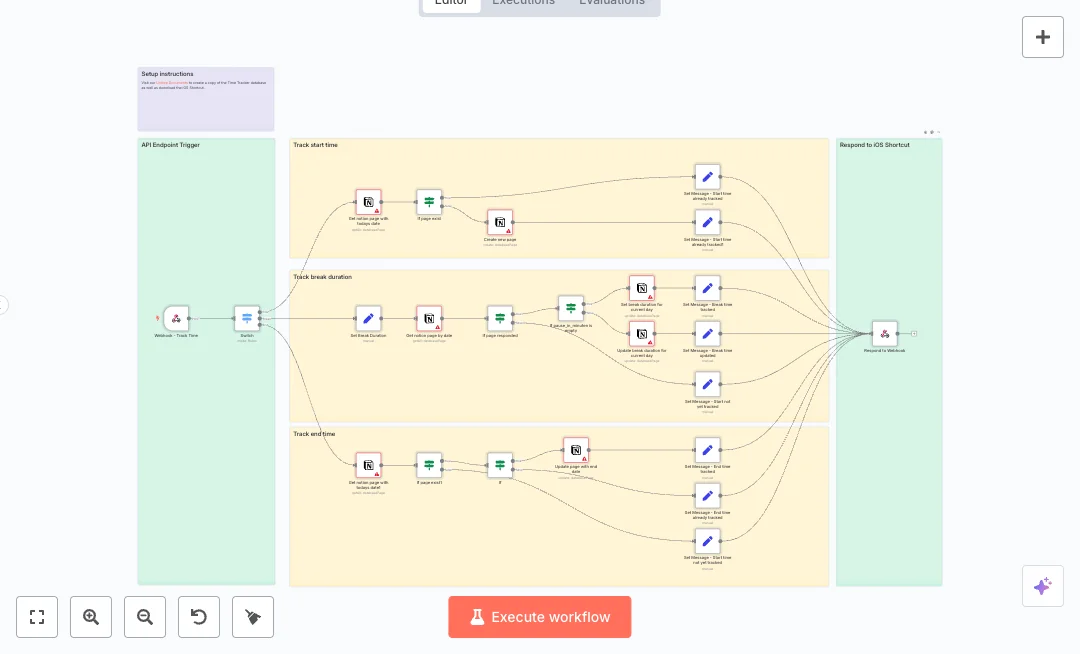Reset canvas zoom level

click(199, 617)
